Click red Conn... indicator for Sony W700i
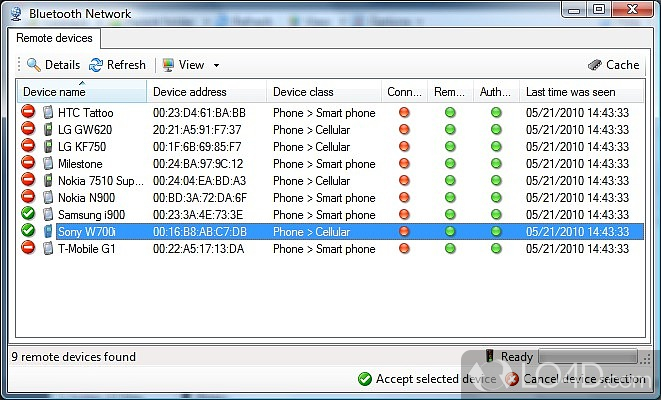The width and height of the screenshot is (661, 400). [404, 231]
